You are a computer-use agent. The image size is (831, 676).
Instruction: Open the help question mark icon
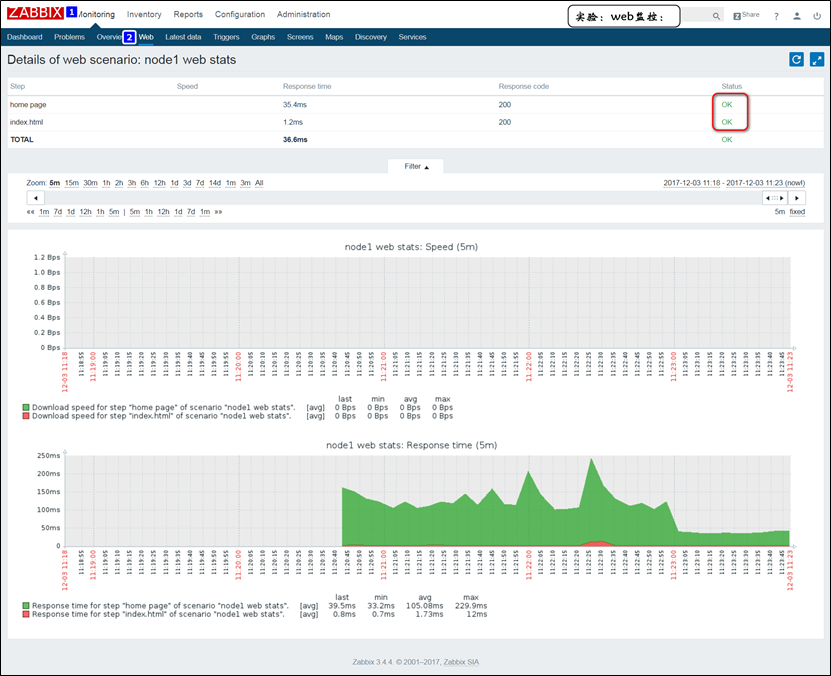click(776, 16)
